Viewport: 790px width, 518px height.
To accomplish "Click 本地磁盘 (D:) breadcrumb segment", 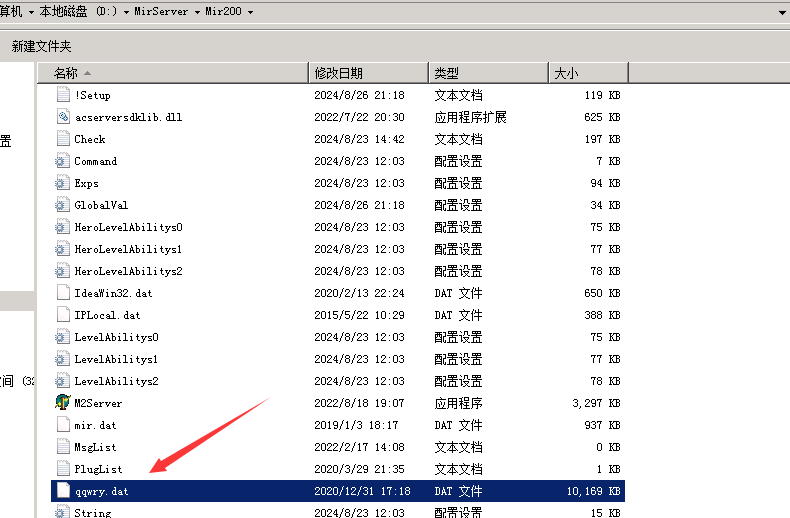I will pyautogui.click(x=78, y=11).
